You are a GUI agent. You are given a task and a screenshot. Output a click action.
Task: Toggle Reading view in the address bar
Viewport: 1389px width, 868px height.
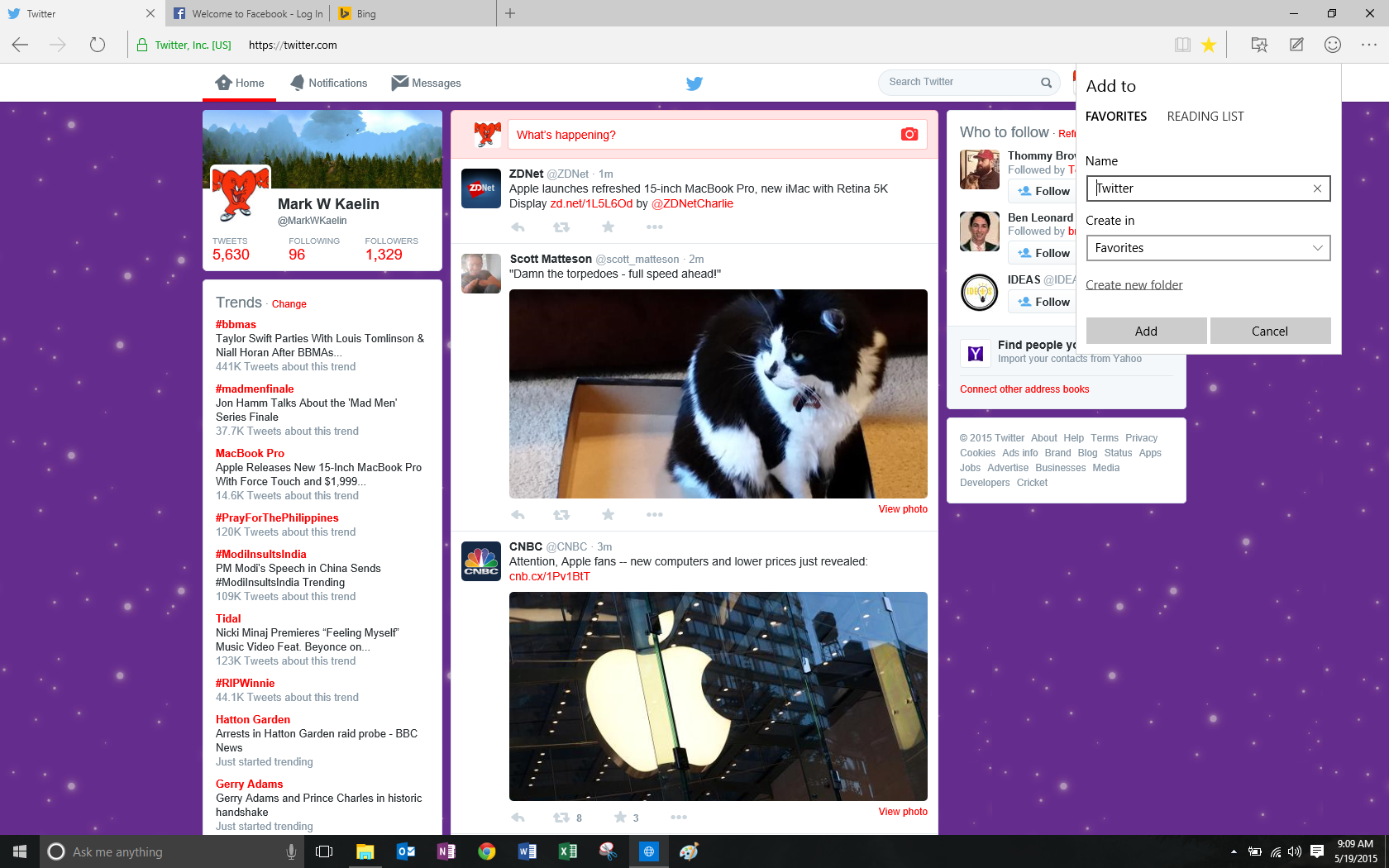pyautogui.click(x=1182, y=45)
